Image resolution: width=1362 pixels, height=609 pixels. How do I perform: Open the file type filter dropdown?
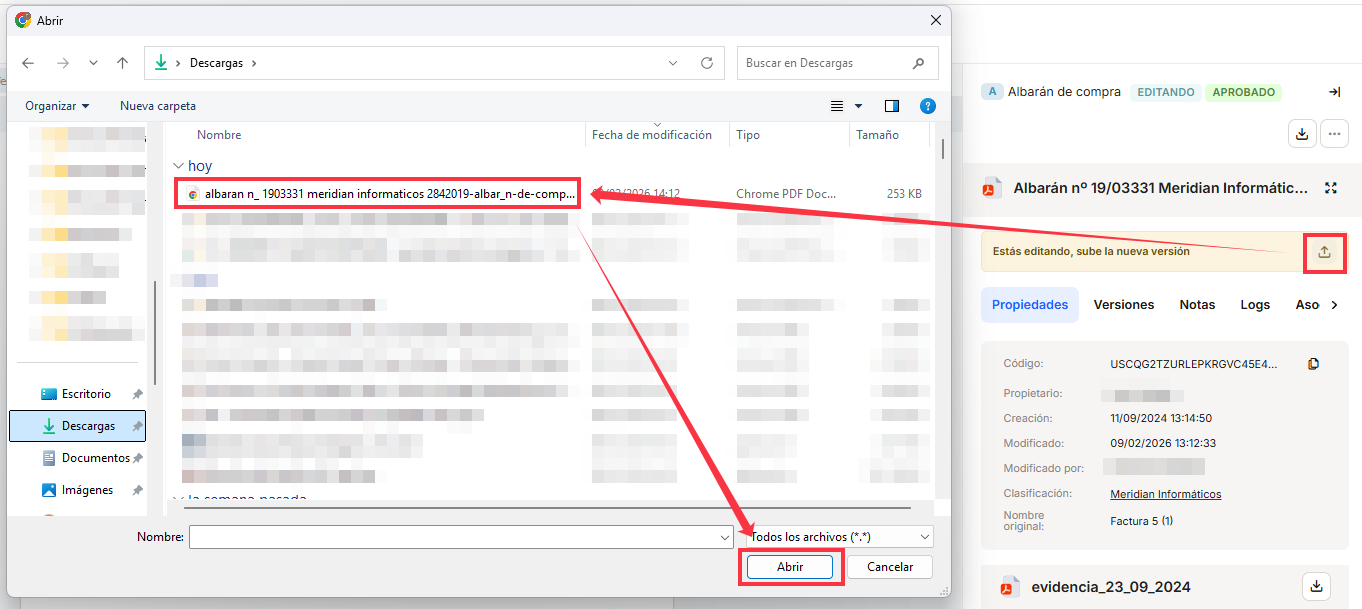[841, 537]
